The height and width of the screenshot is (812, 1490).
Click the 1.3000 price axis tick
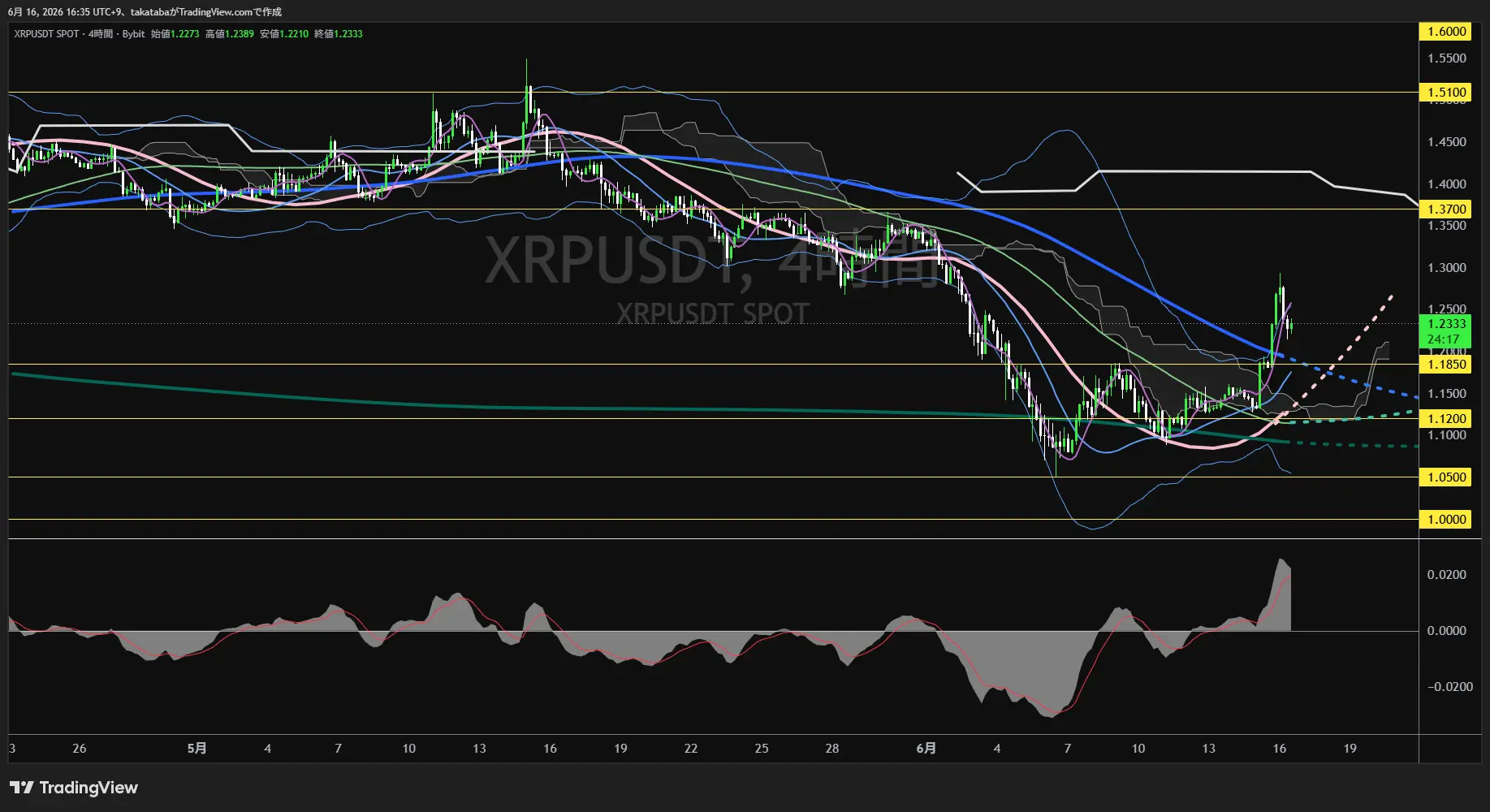[x=1447, y=268]
